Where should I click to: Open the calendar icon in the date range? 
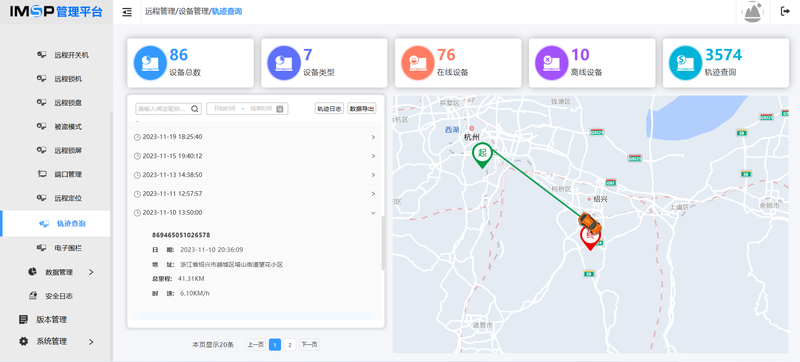coord(280,109)
